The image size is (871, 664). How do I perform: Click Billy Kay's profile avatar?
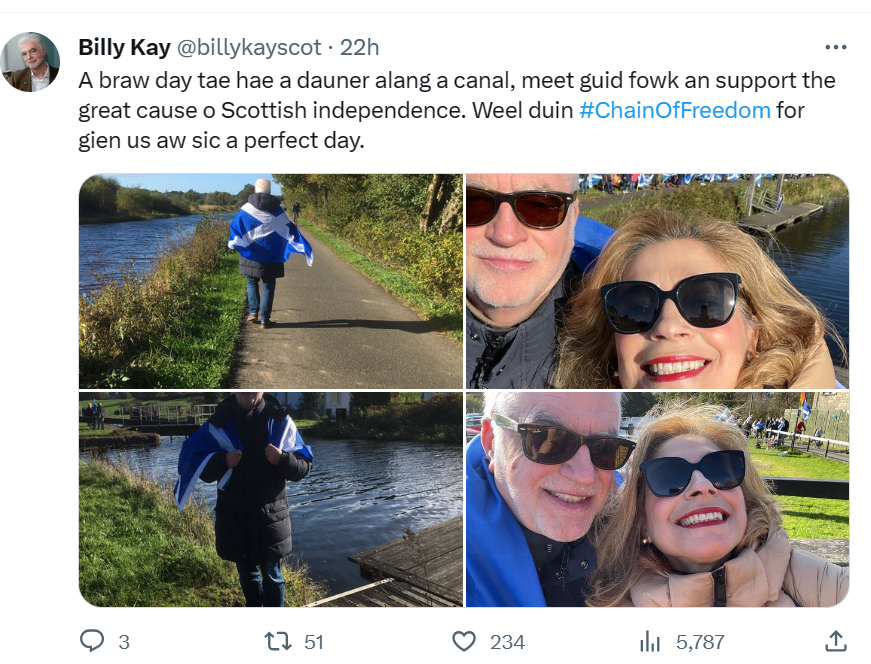pyautogui.click(x=30, y=62)
